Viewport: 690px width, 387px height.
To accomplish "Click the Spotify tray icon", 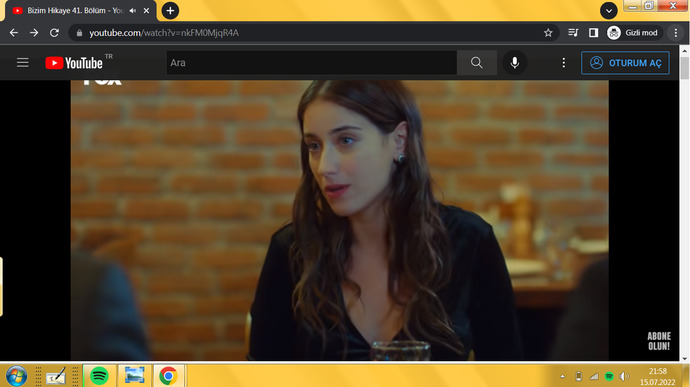I will (x=609, y=376).
